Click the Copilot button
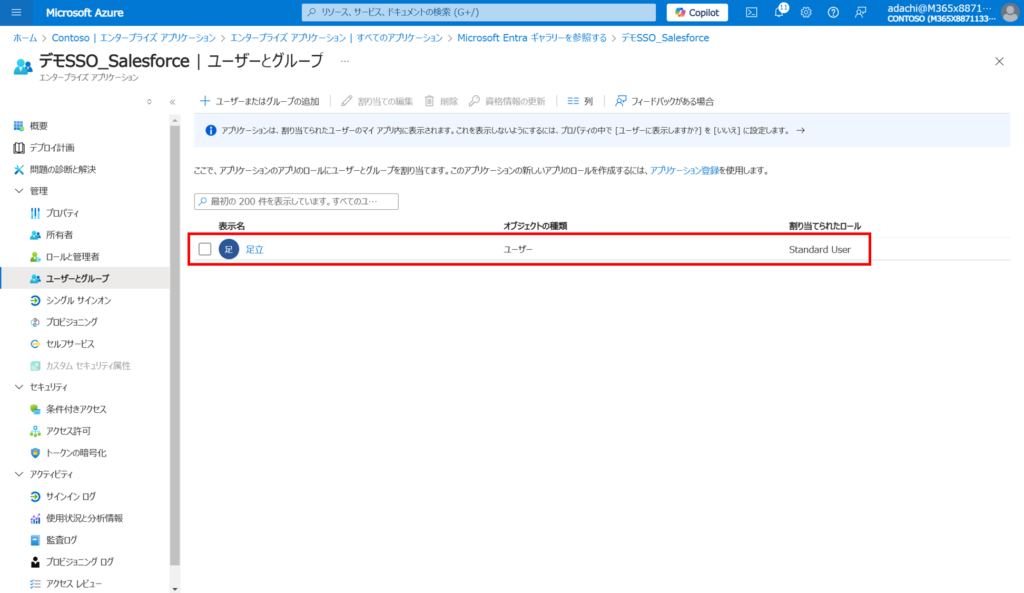Screen dimensions: 1024x593 (x=697, y=12)
